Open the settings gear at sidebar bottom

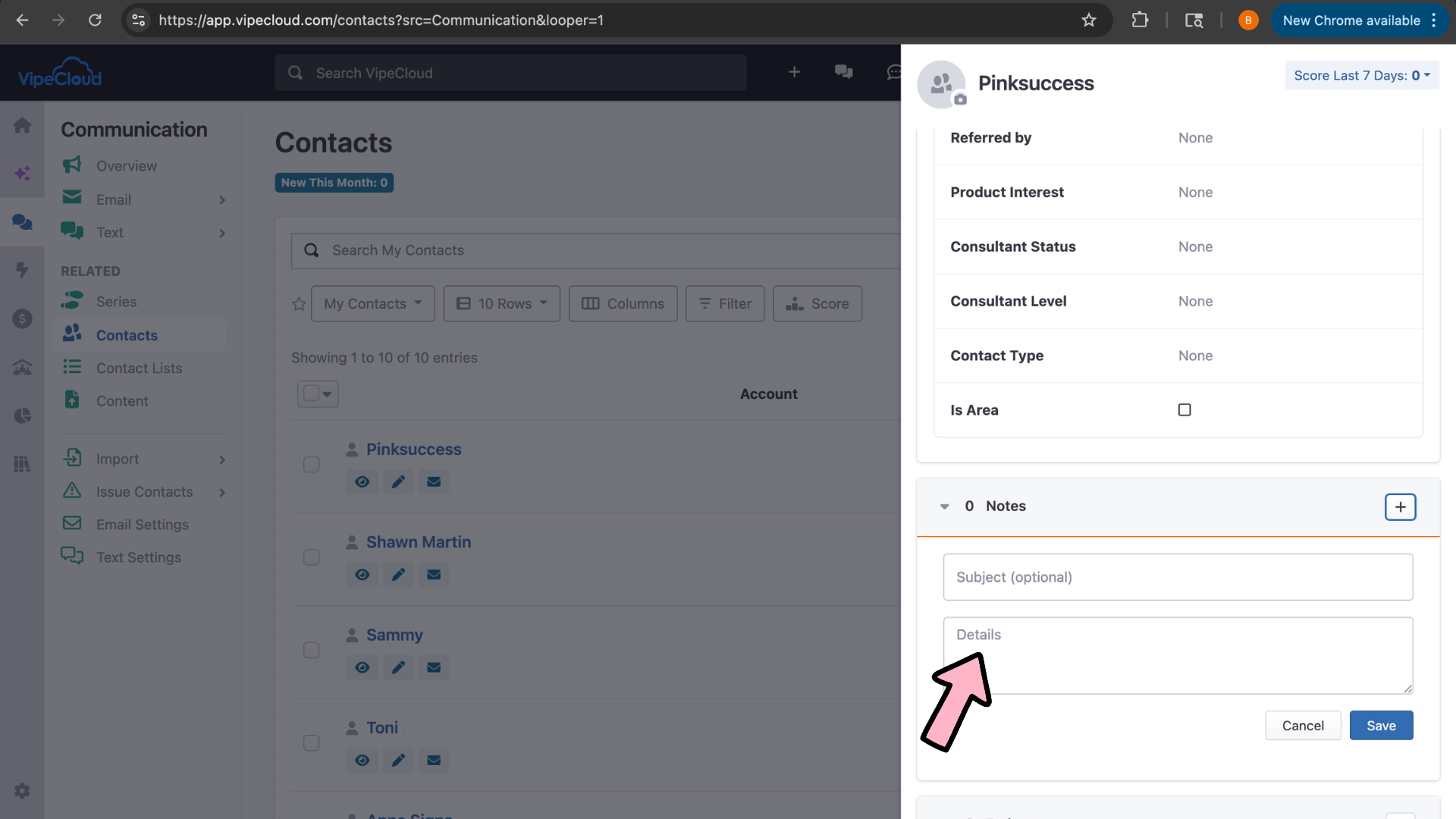pyautogui.click(x=22, y=791)
